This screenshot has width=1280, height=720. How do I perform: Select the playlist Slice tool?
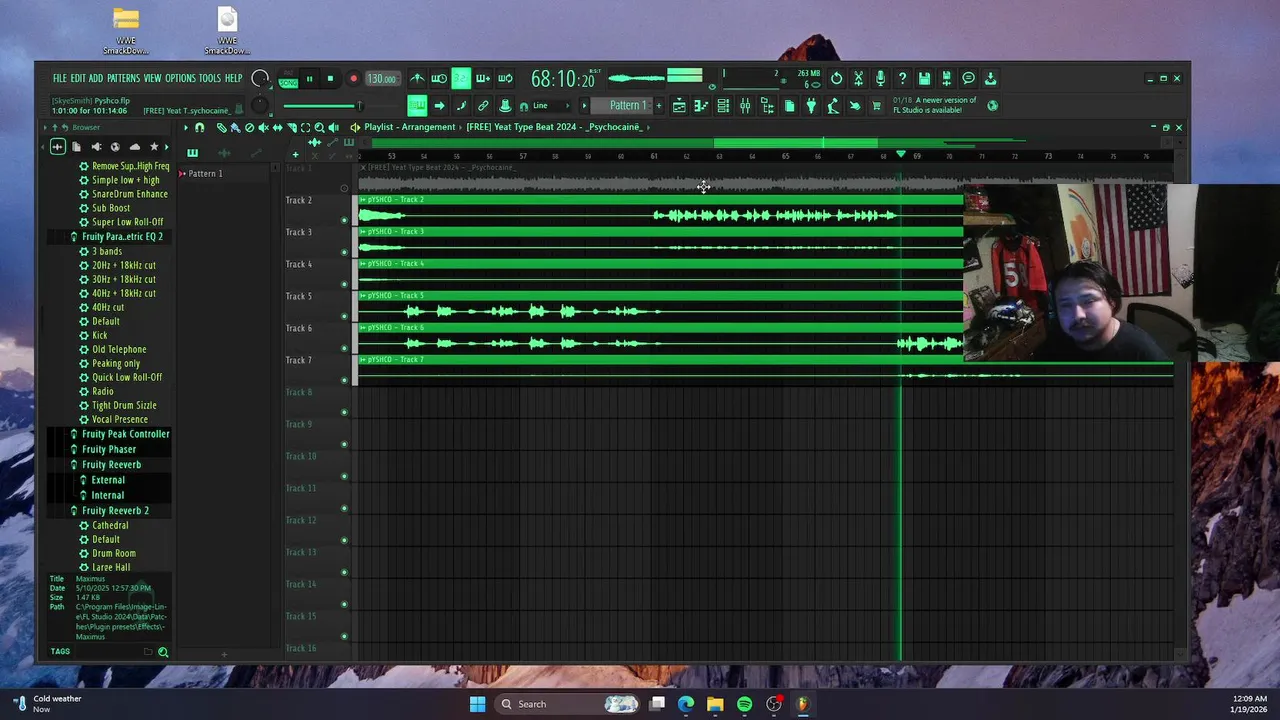tap(292, 128)
